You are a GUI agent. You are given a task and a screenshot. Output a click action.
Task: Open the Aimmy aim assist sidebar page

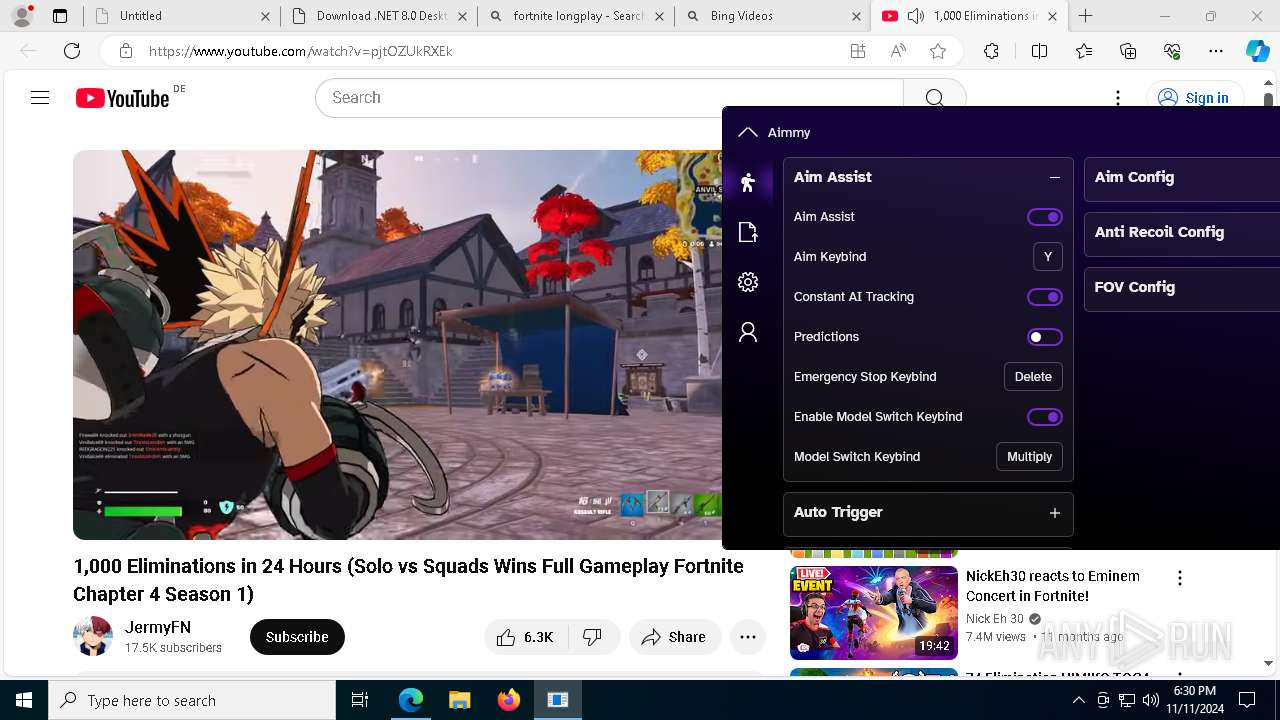pyautogui.click(x=748, y=182)
